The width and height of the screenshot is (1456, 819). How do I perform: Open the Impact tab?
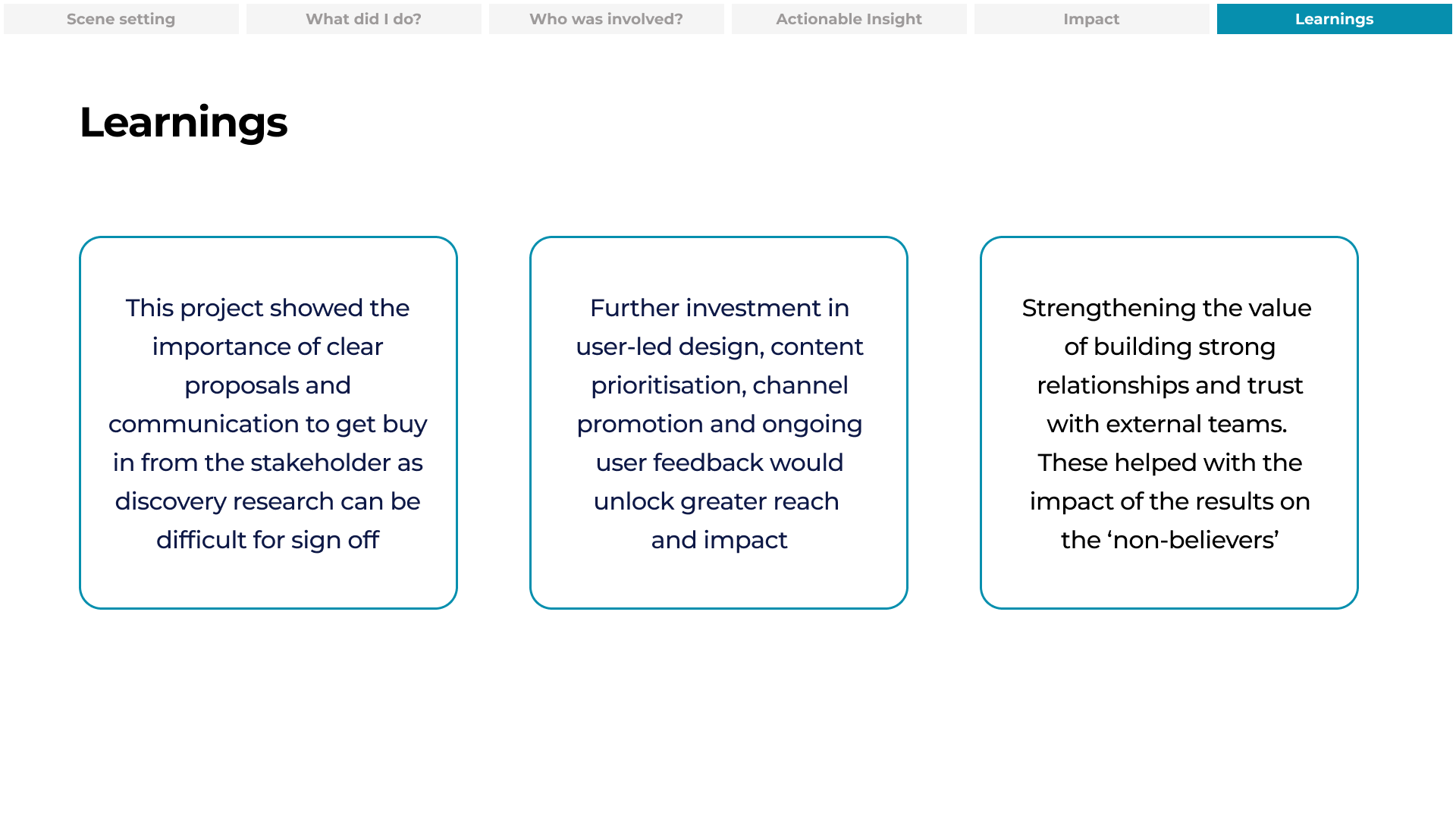pyautogui.click(x=1092, y=19)
